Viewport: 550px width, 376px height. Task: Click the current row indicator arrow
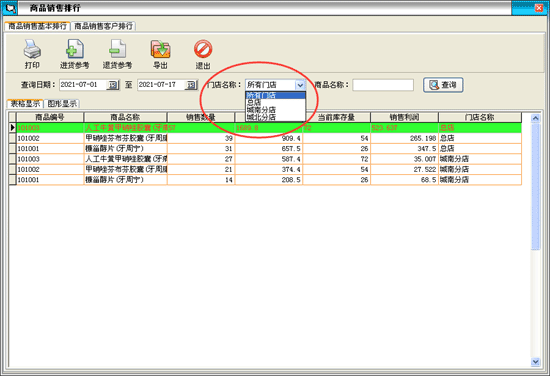[x=12, y=128]
